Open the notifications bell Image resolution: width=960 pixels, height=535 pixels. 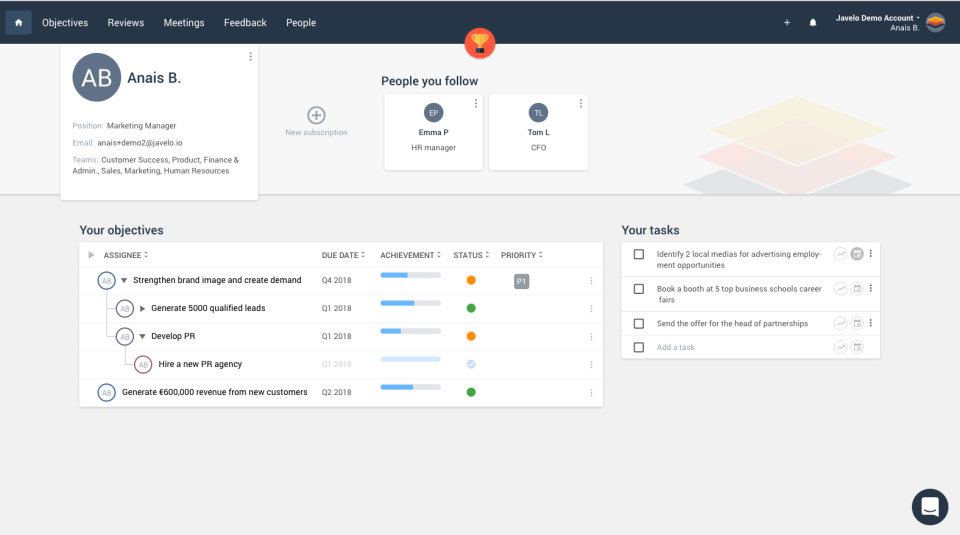coord(813,22)
